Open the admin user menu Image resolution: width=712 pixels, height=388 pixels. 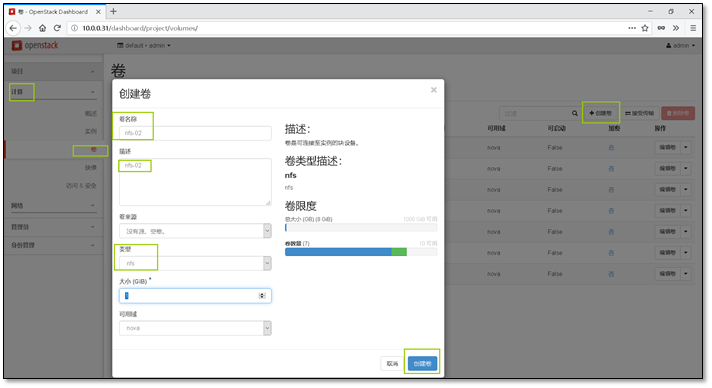click(680, 45)
